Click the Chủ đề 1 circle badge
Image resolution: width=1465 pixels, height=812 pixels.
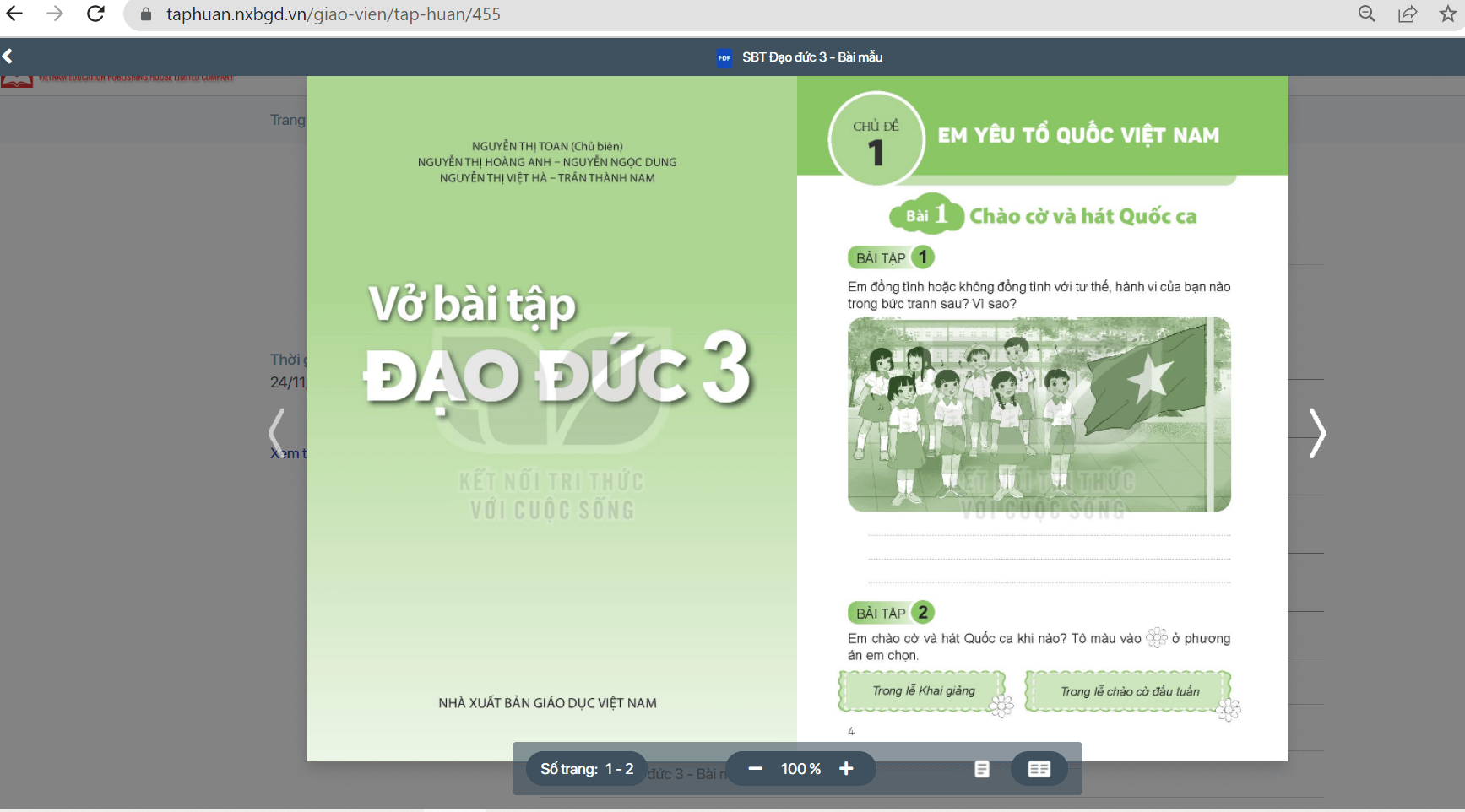(x=876, y=140)
